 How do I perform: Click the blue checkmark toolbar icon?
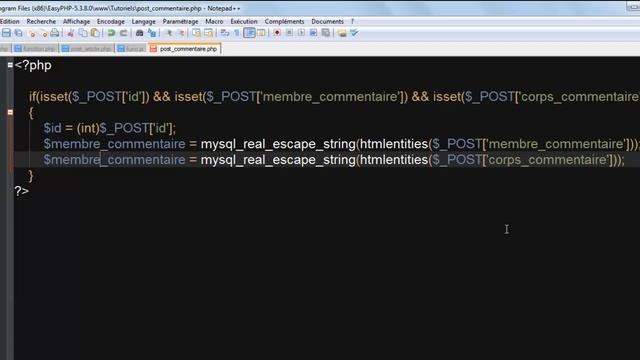pos(354,33)
